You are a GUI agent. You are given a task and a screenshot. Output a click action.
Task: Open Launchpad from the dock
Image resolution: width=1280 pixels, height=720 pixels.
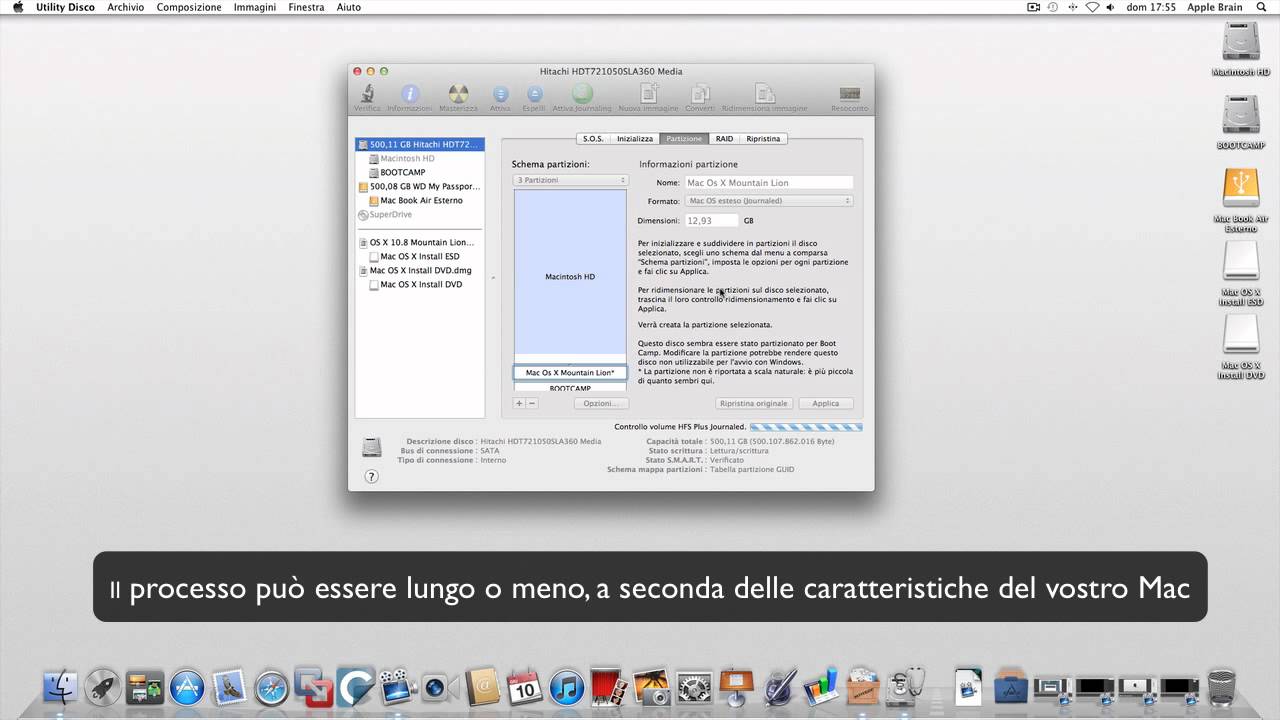coord(103,687)
